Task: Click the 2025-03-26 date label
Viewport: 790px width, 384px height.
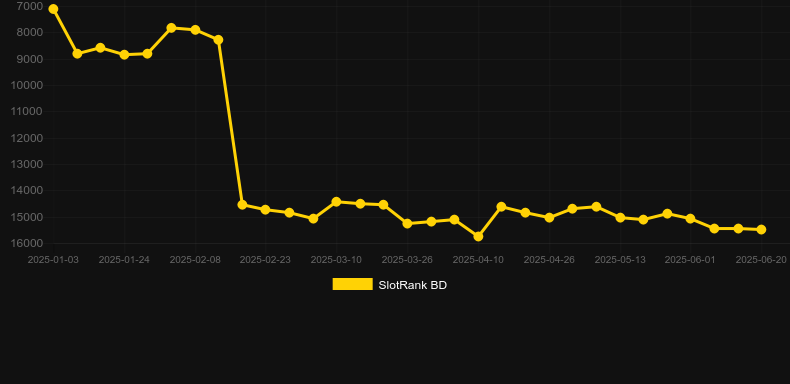Action: coord(407,260)
